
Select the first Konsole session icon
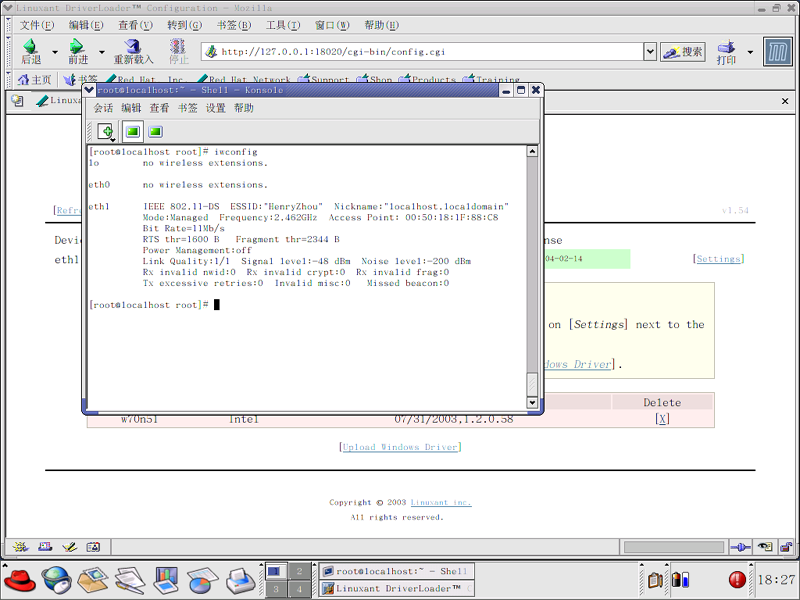pos(133,132)
